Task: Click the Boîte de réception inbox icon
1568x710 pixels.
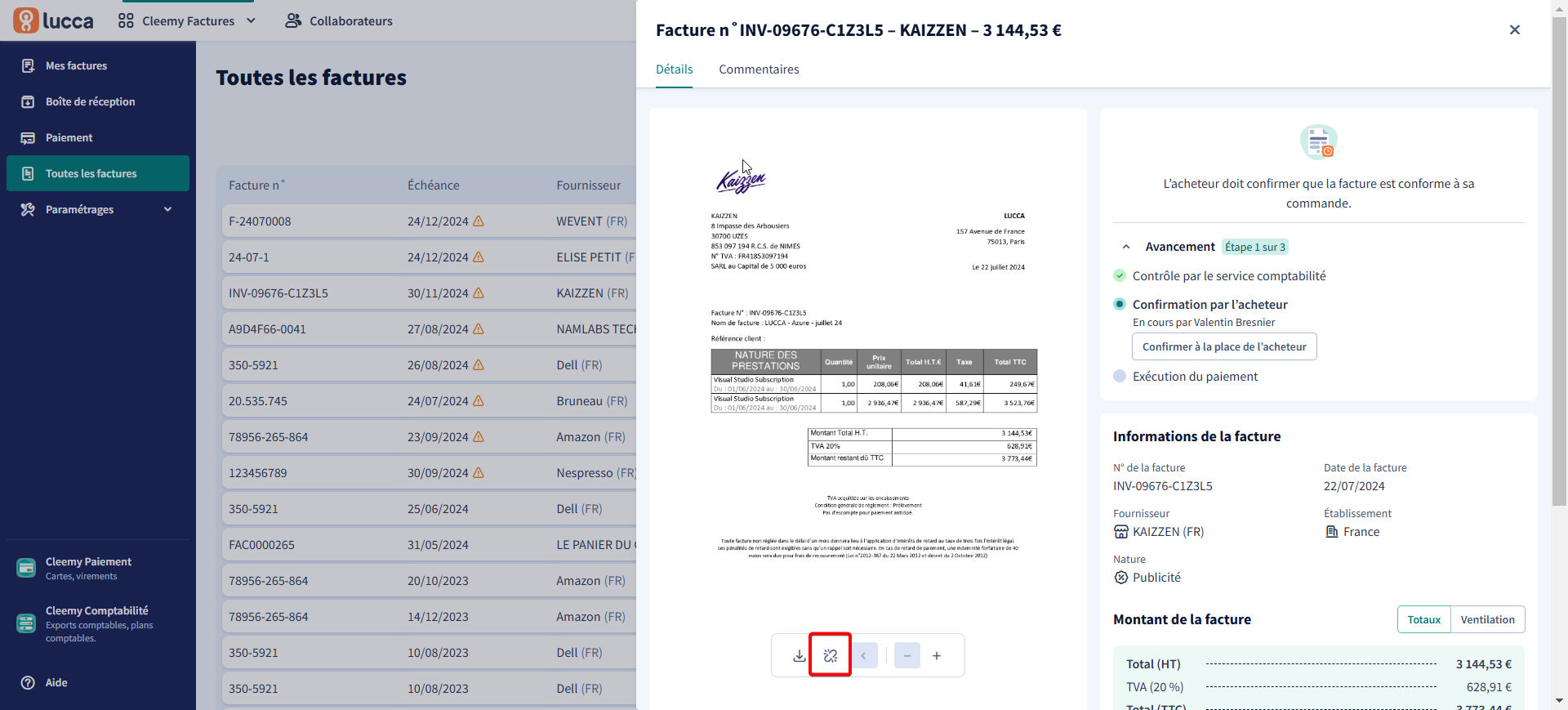Action: [x=28, y=101]
